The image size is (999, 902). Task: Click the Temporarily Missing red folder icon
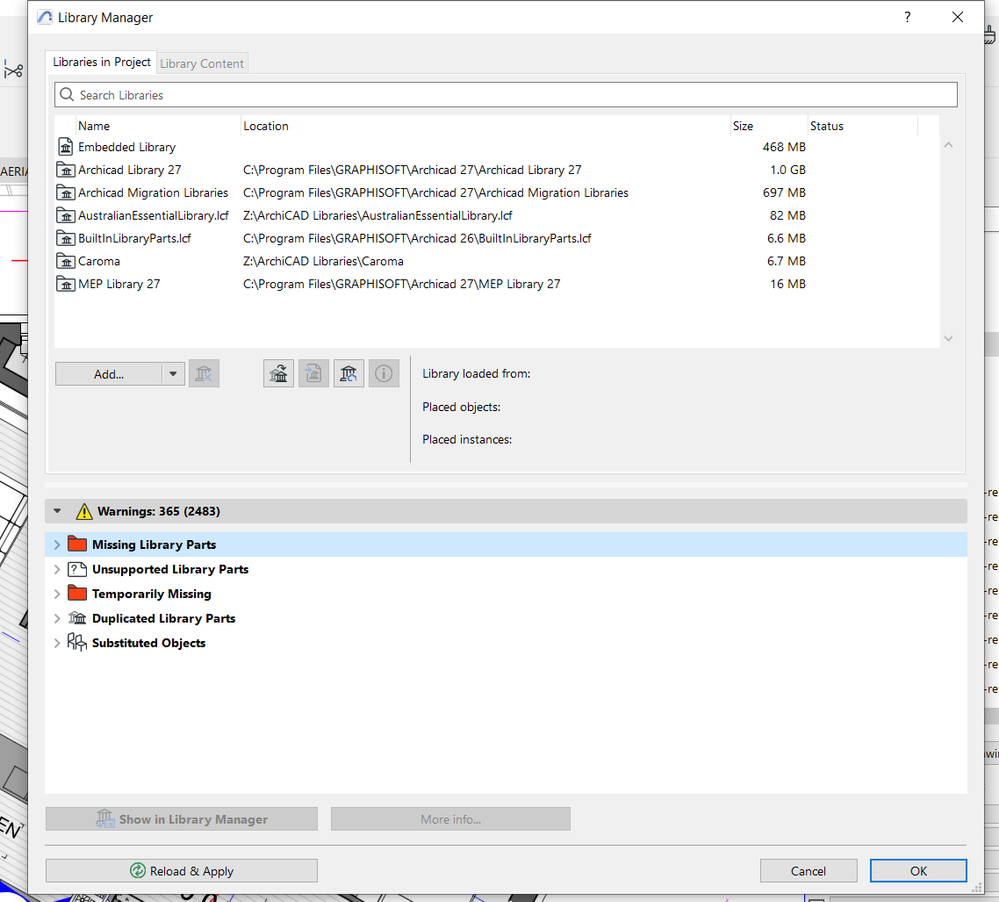[x=77, y=593]
